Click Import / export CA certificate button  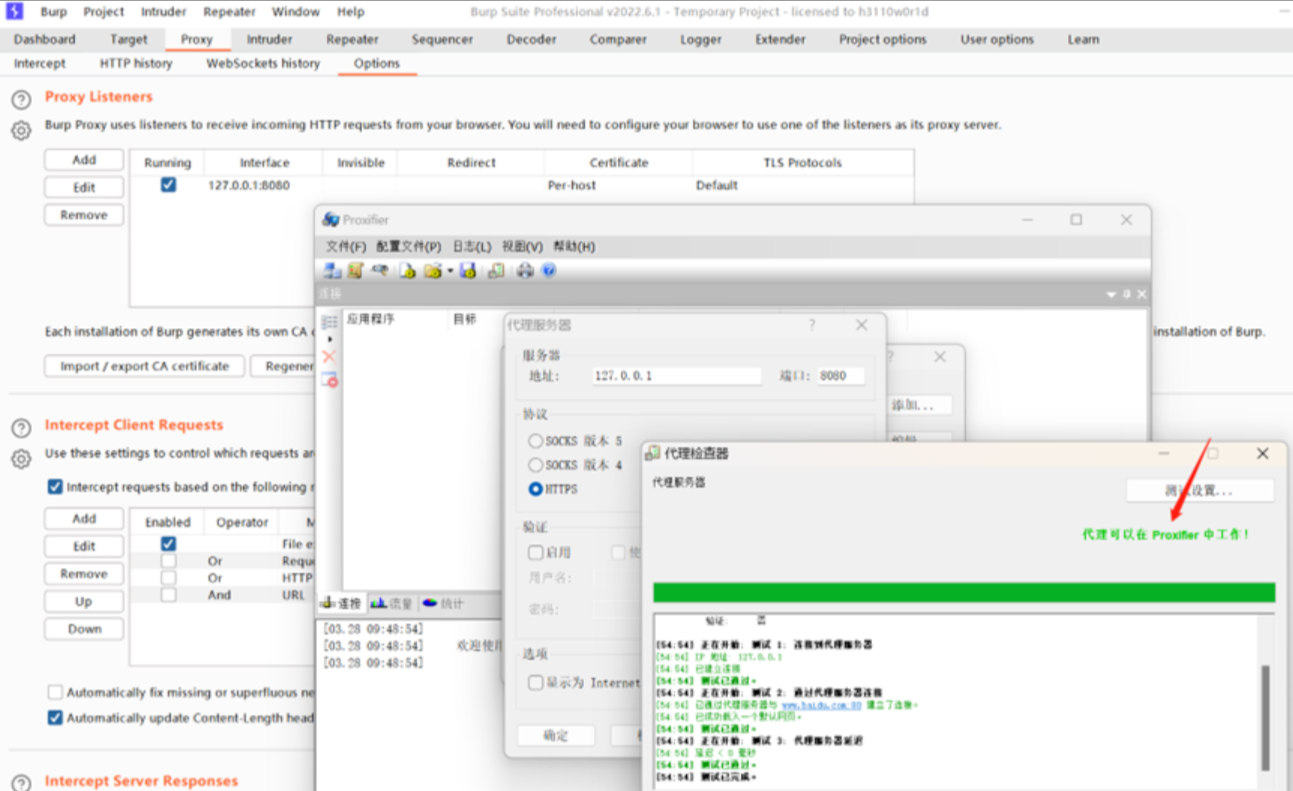pyautogui.click(x=145, y=366)
